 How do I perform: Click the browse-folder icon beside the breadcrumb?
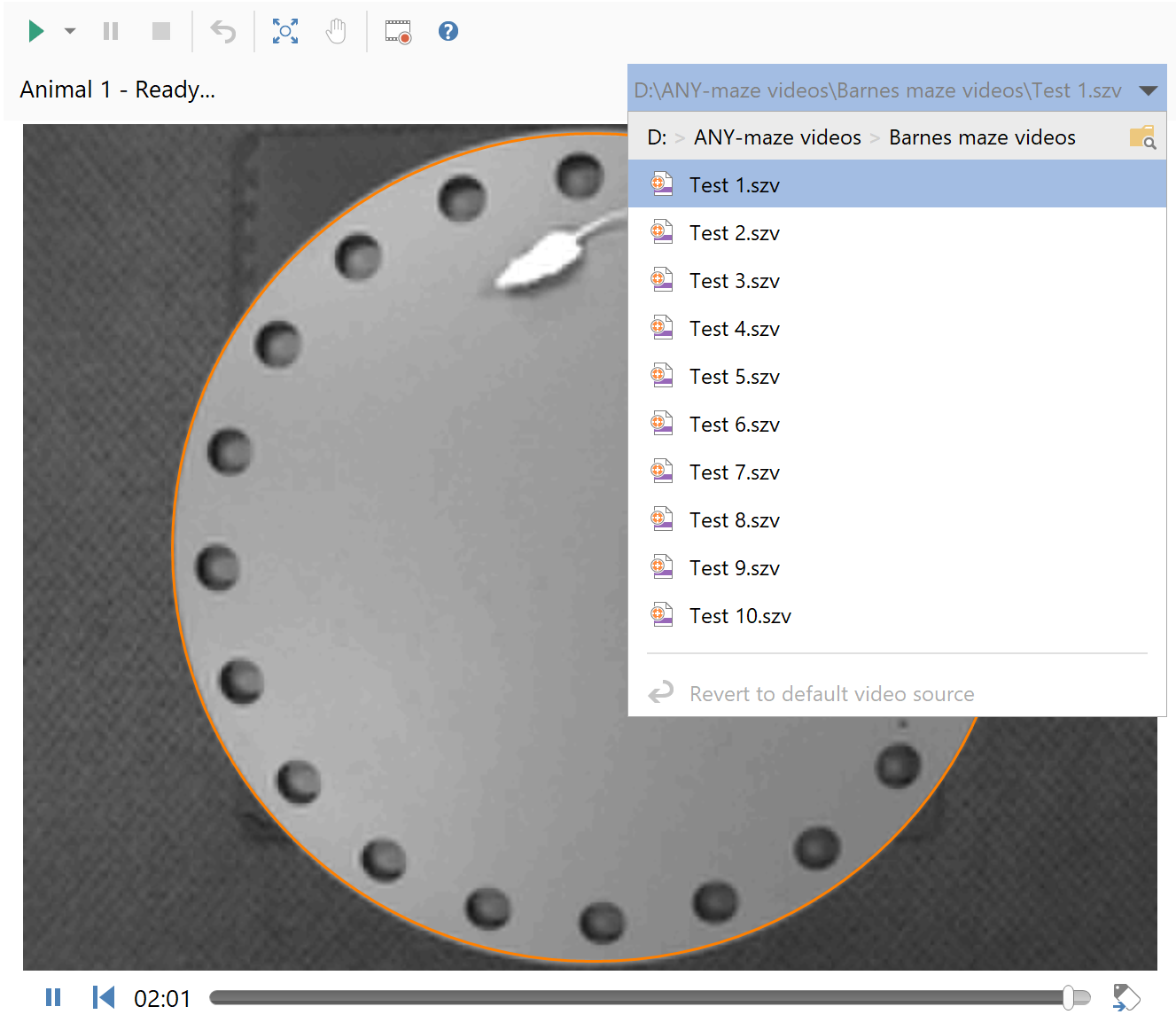1142,137
